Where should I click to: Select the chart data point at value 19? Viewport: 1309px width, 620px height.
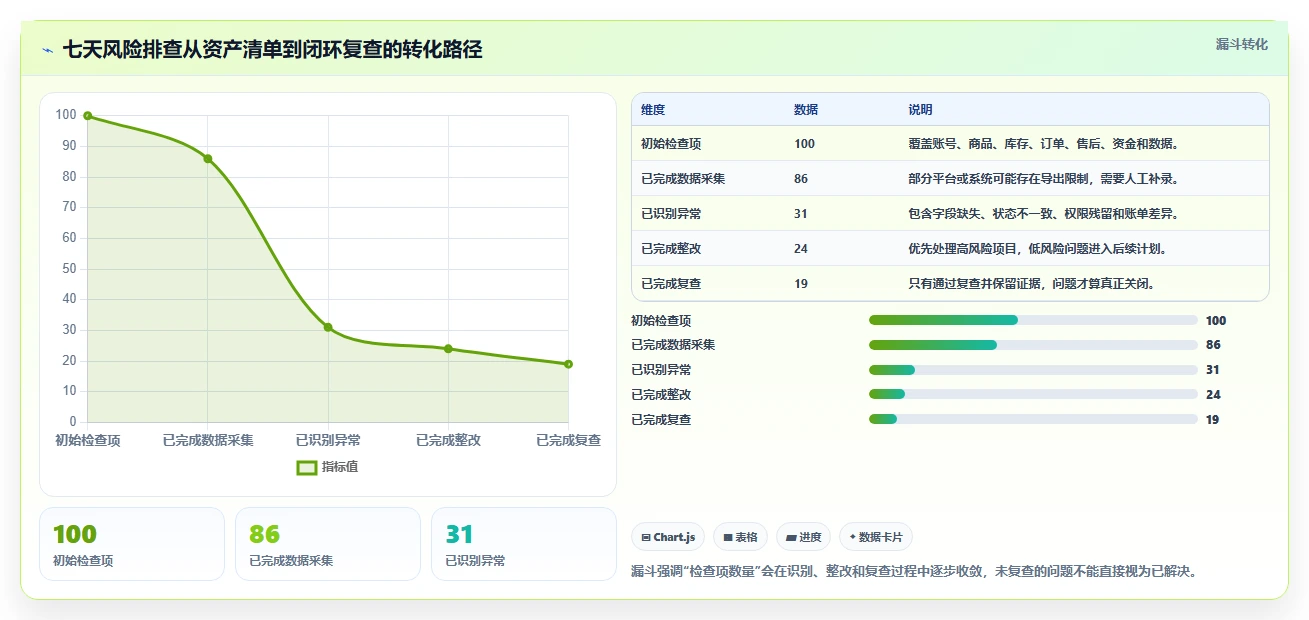coord(568,364)
